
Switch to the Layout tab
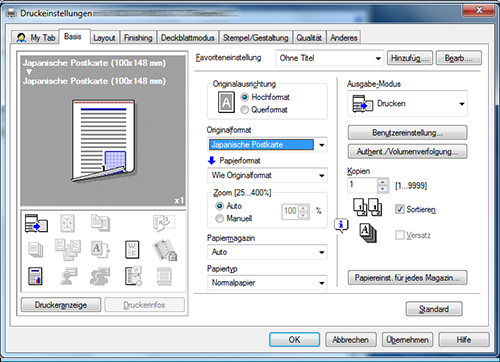point(104,38)
